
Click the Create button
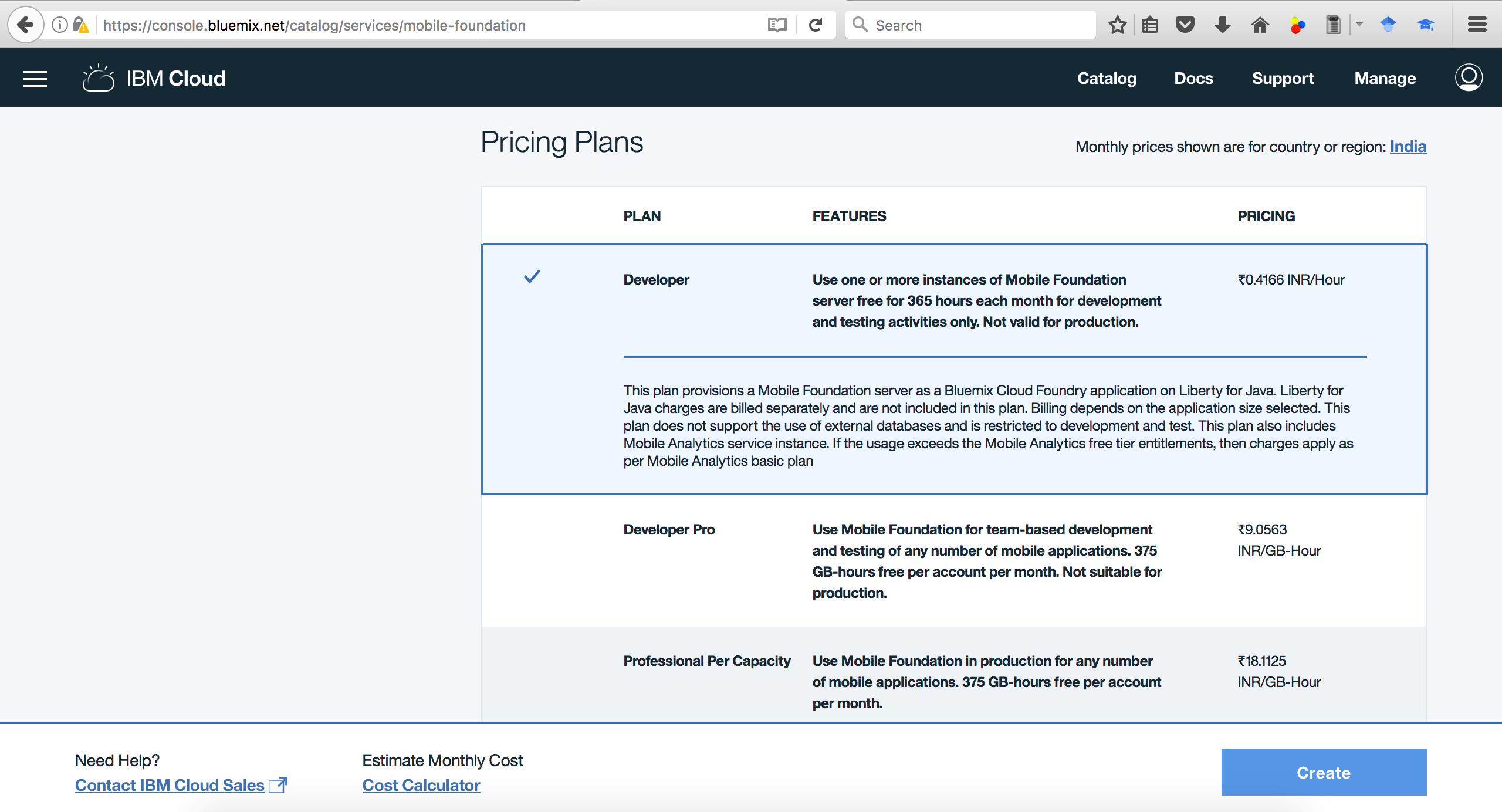point(1324,772)
